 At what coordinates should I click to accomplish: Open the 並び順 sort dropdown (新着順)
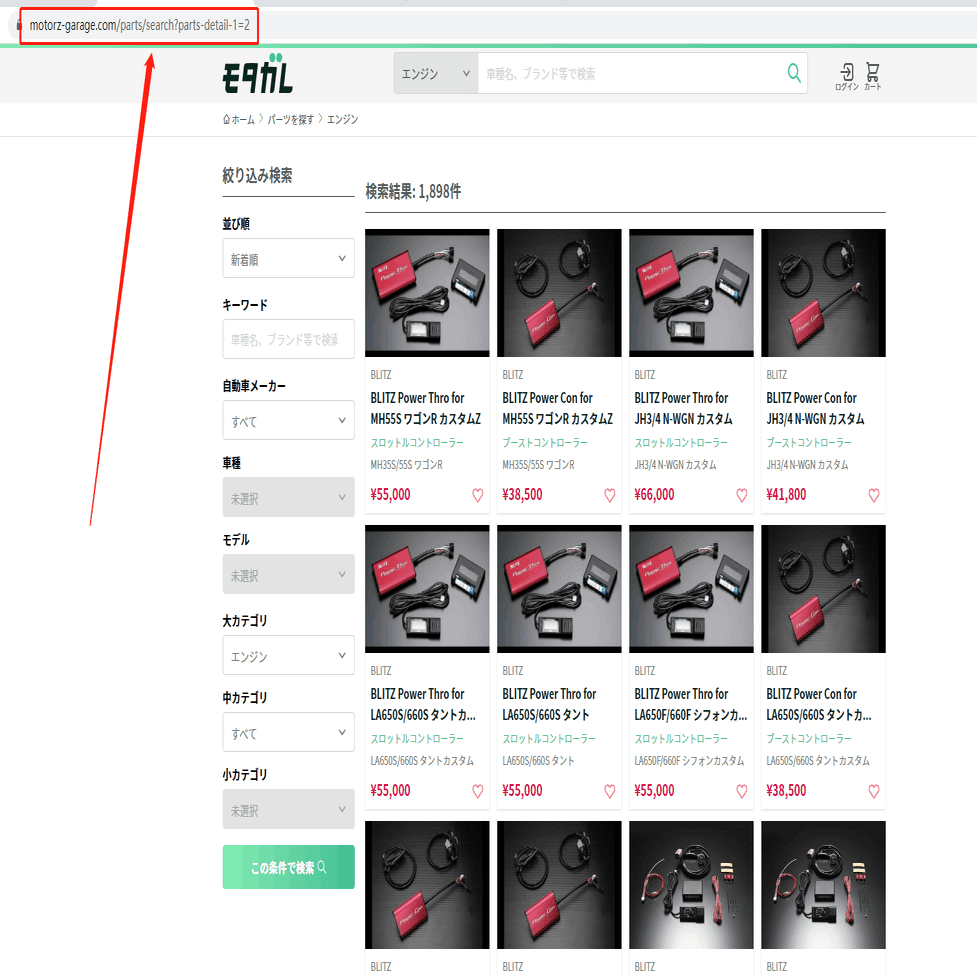pyautogui.click(x=288, y=258)
